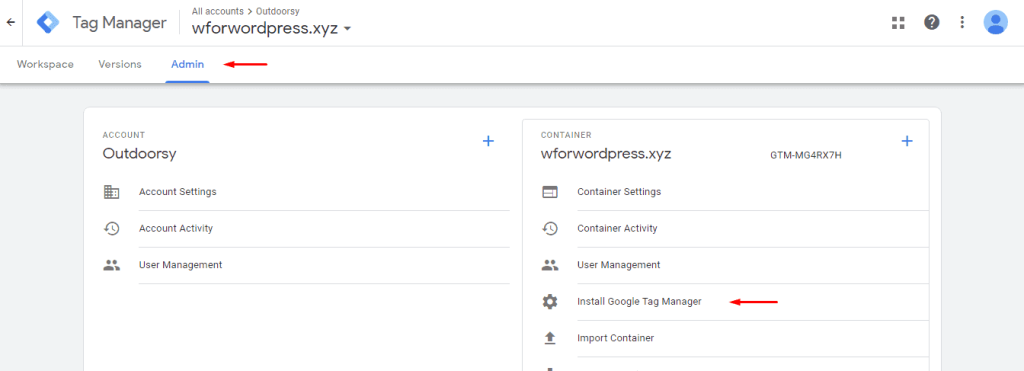1024x371 pixels.
Task: Open the All accounts breadcrumb link
Action: pyautogui.click(x=217, y=11)
